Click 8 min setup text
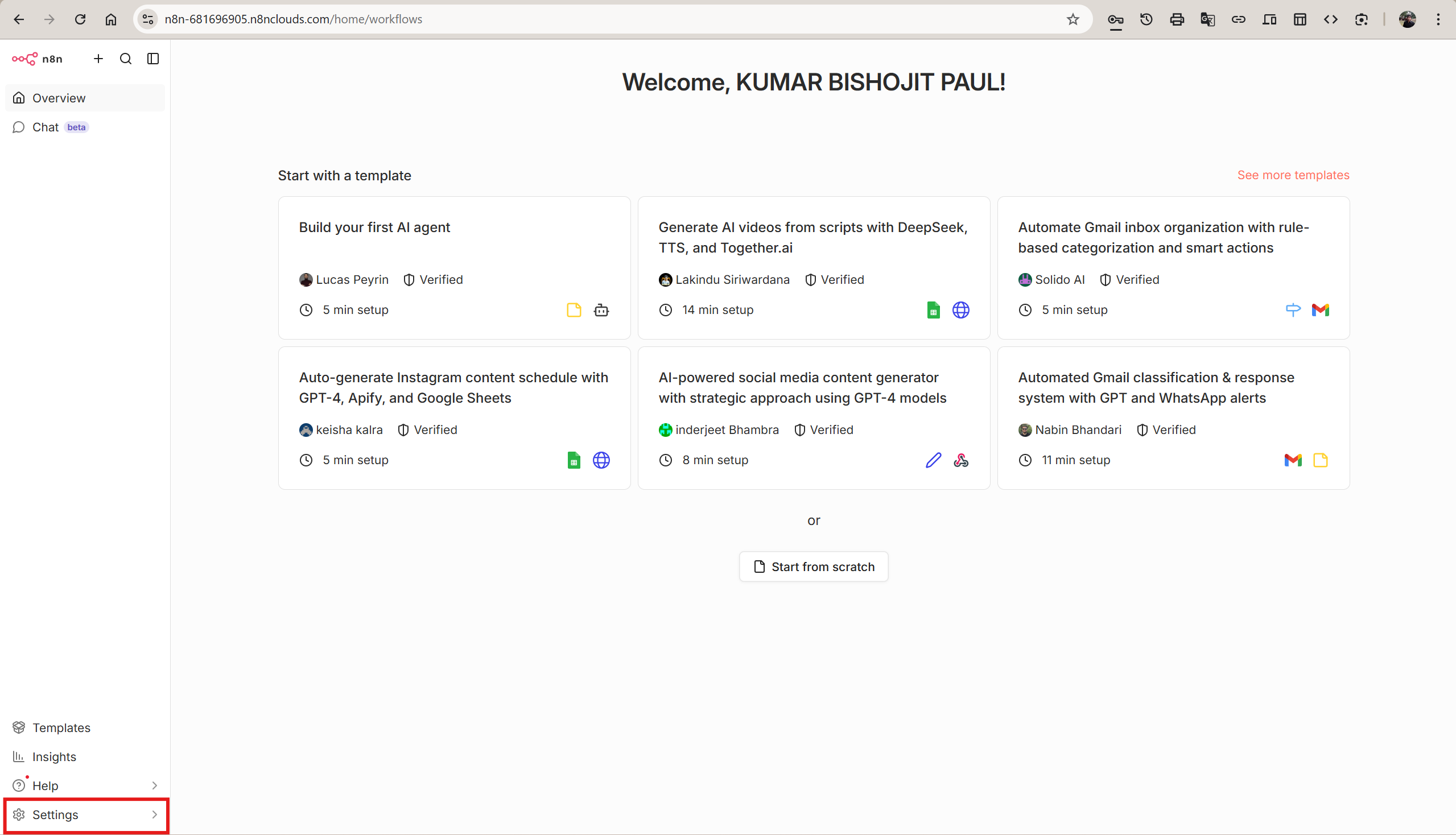This screenshot has height=835, width=1456. 715,461
